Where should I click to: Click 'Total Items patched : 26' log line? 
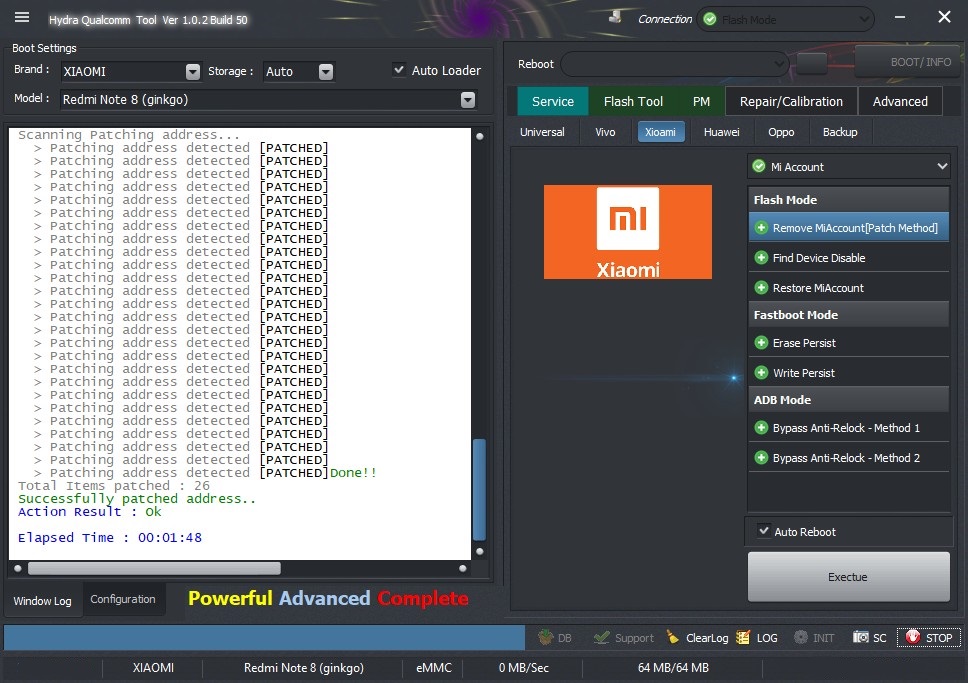coord(114,485)
